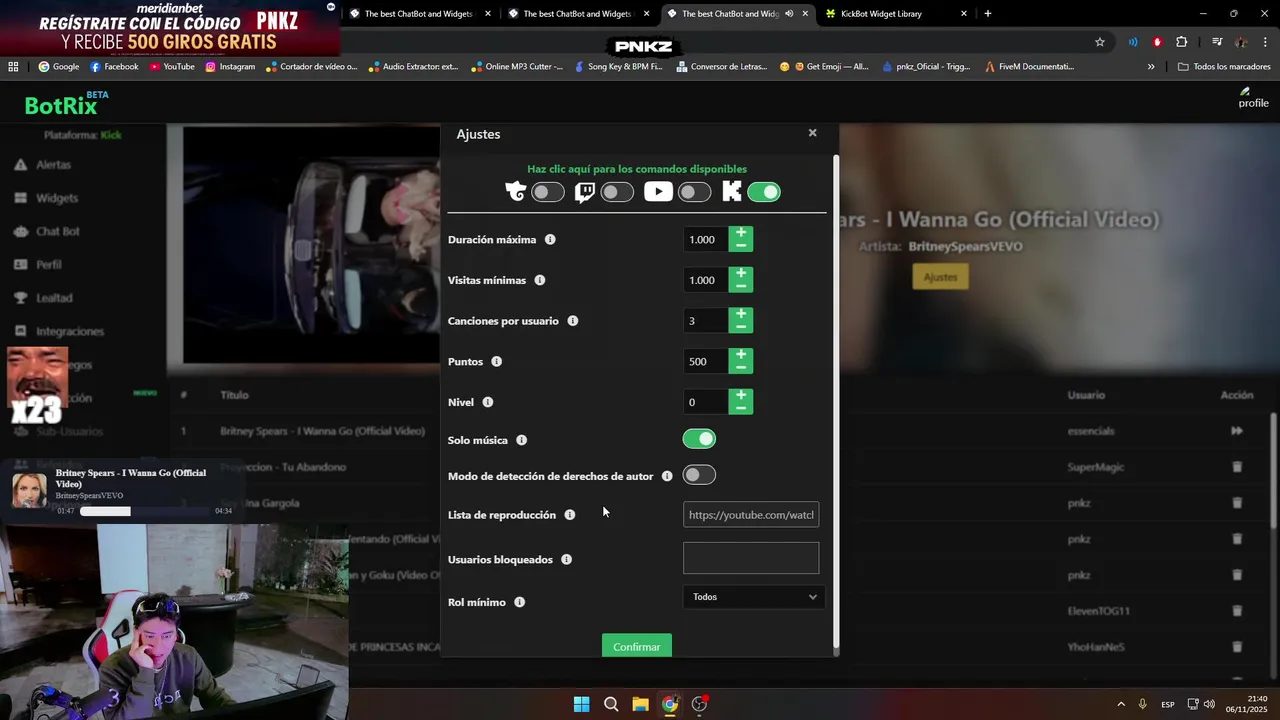
Task: Toggle the Trovo platform switch
Action: click(548, 192)
